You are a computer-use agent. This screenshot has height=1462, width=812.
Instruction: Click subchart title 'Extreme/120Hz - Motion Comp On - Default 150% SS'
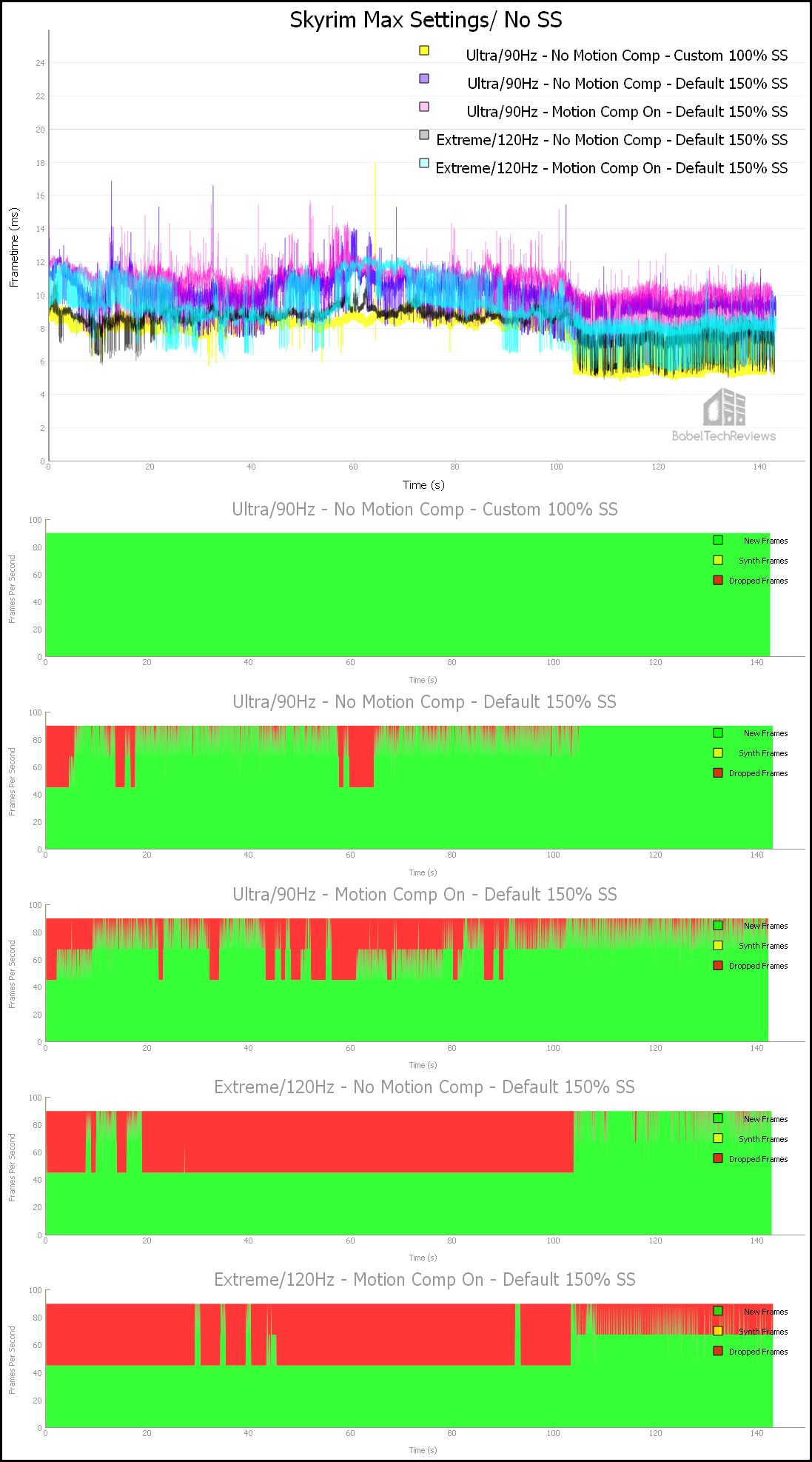point(425,1280)
